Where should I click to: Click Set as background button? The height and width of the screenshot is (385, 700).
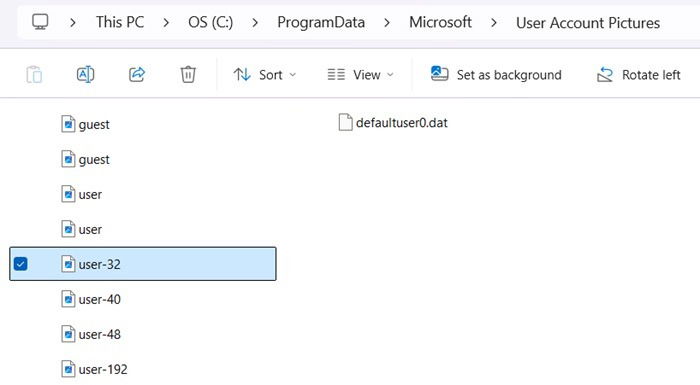(496, 75)
